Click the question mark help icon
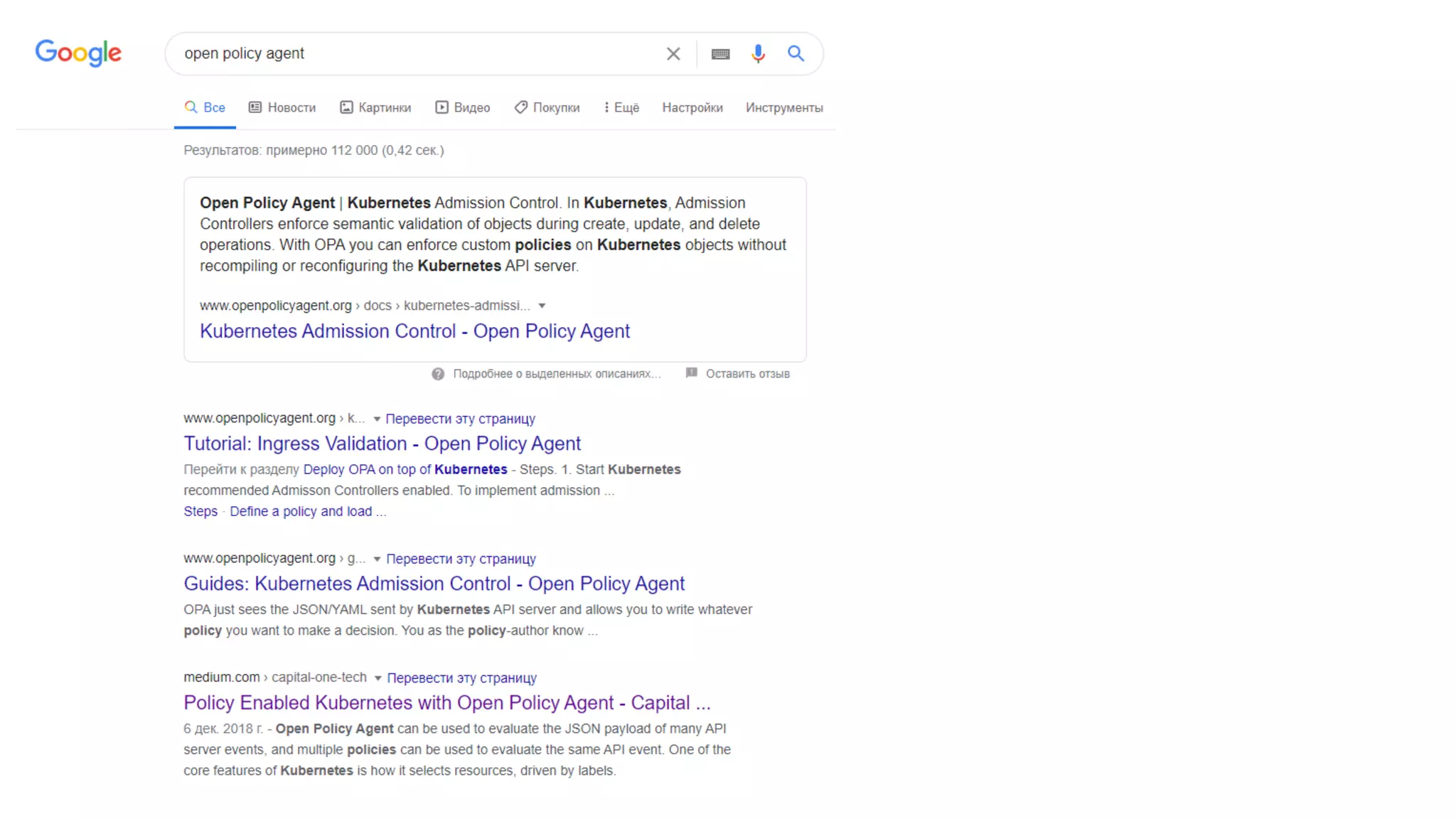This screenshot has width=1456, height=819. click(x=438, y=374)
